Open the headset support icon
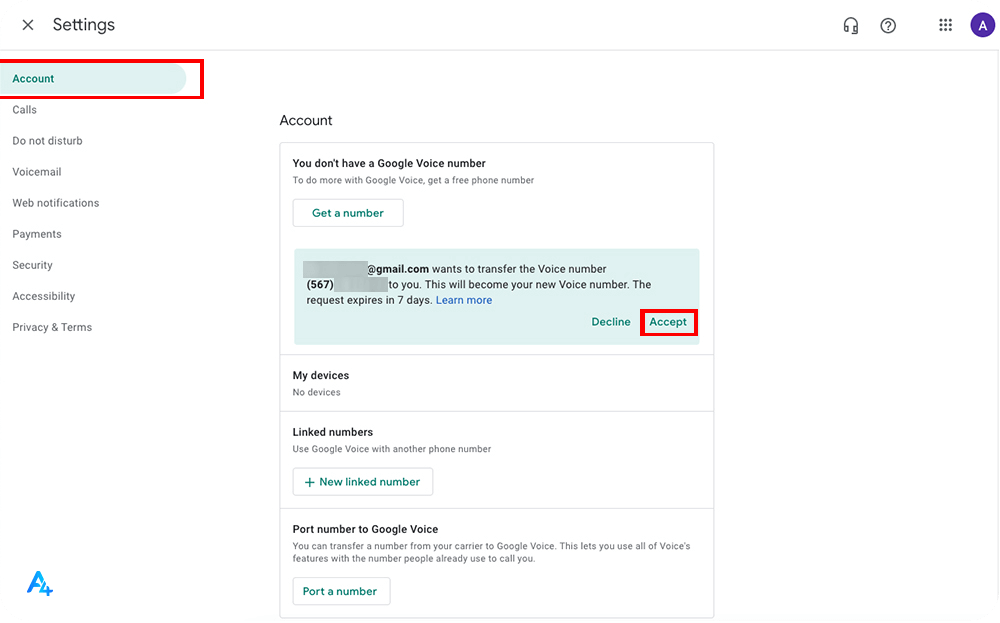 coord(850,26)
